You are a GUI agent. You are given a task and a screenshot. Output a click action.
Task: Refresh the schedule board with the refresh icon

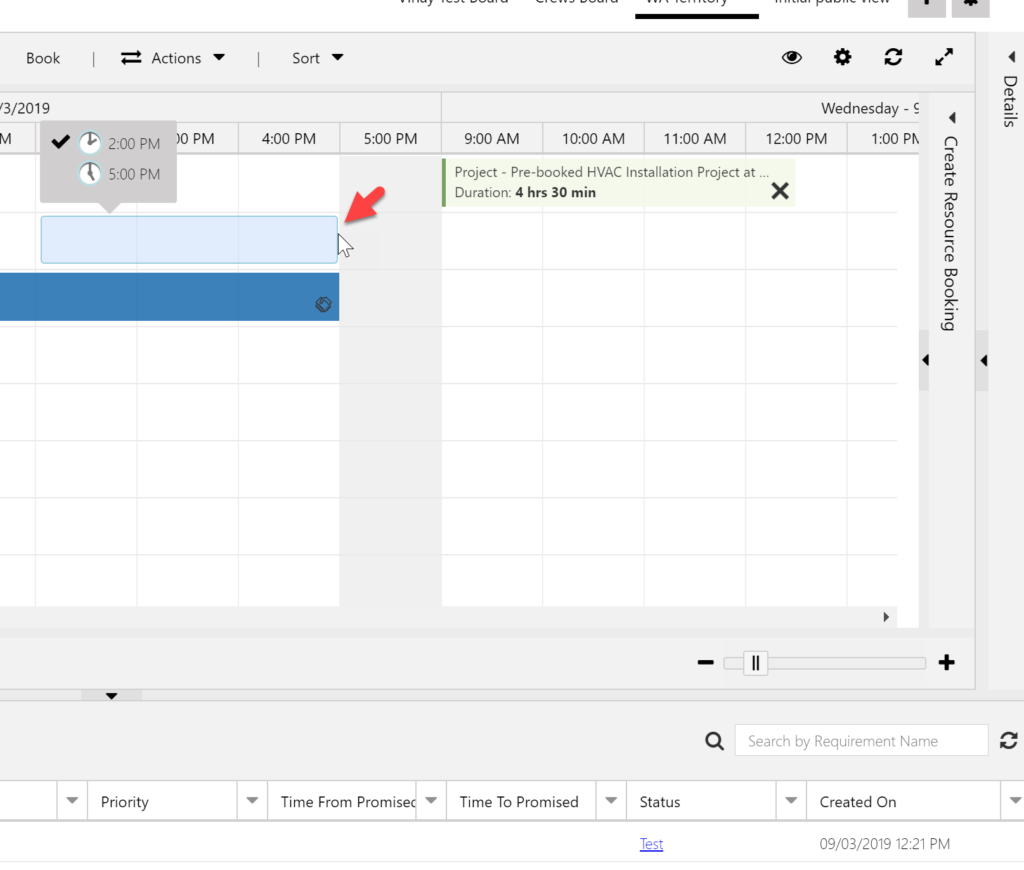(892, 57)
